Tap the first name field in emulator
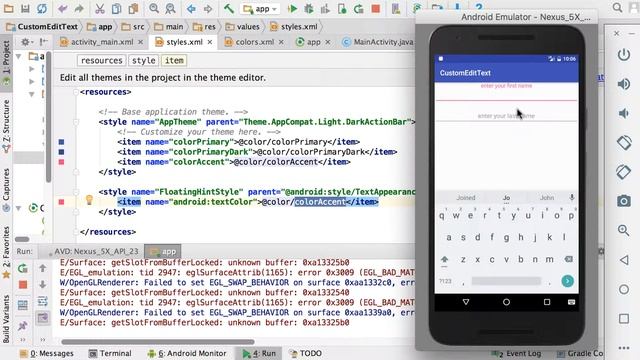Image resolution: width=640 pixels, height=360 pixels. (506, 92)
